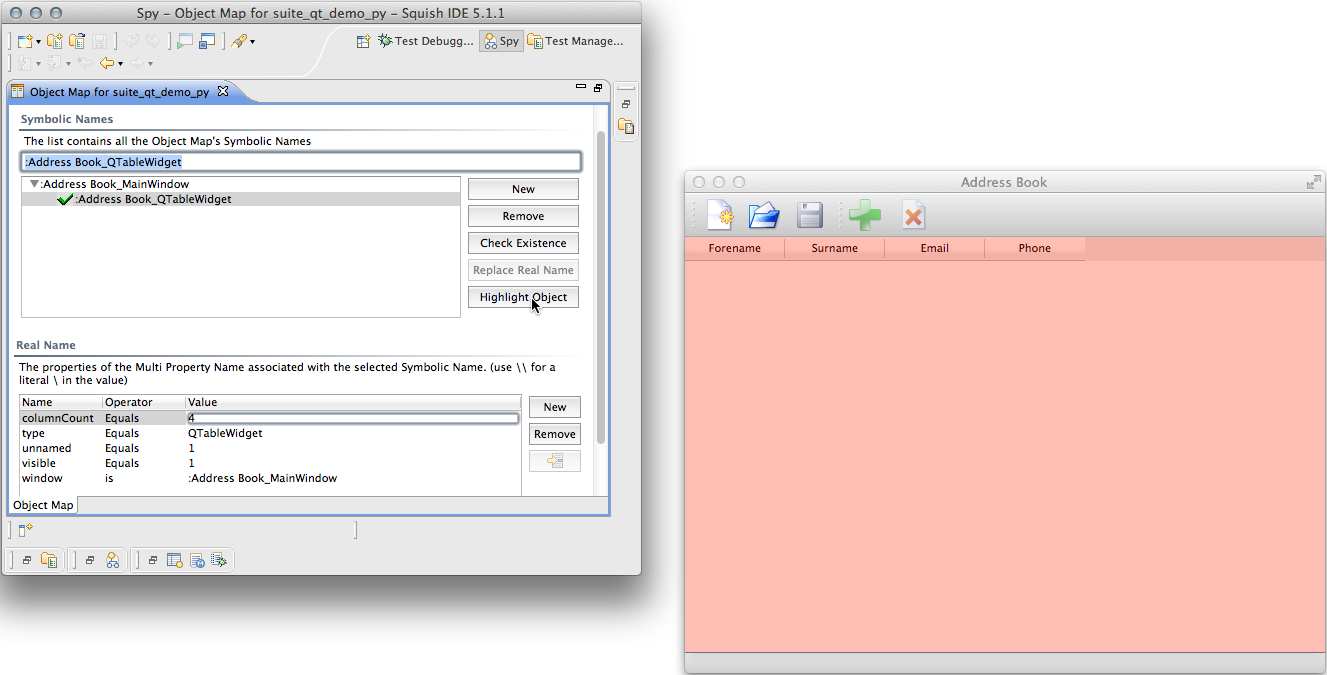Open the dropdown arrow beside the New wizard icon
This screenshot has height=675, width=1327.
(x=39, y=42)
